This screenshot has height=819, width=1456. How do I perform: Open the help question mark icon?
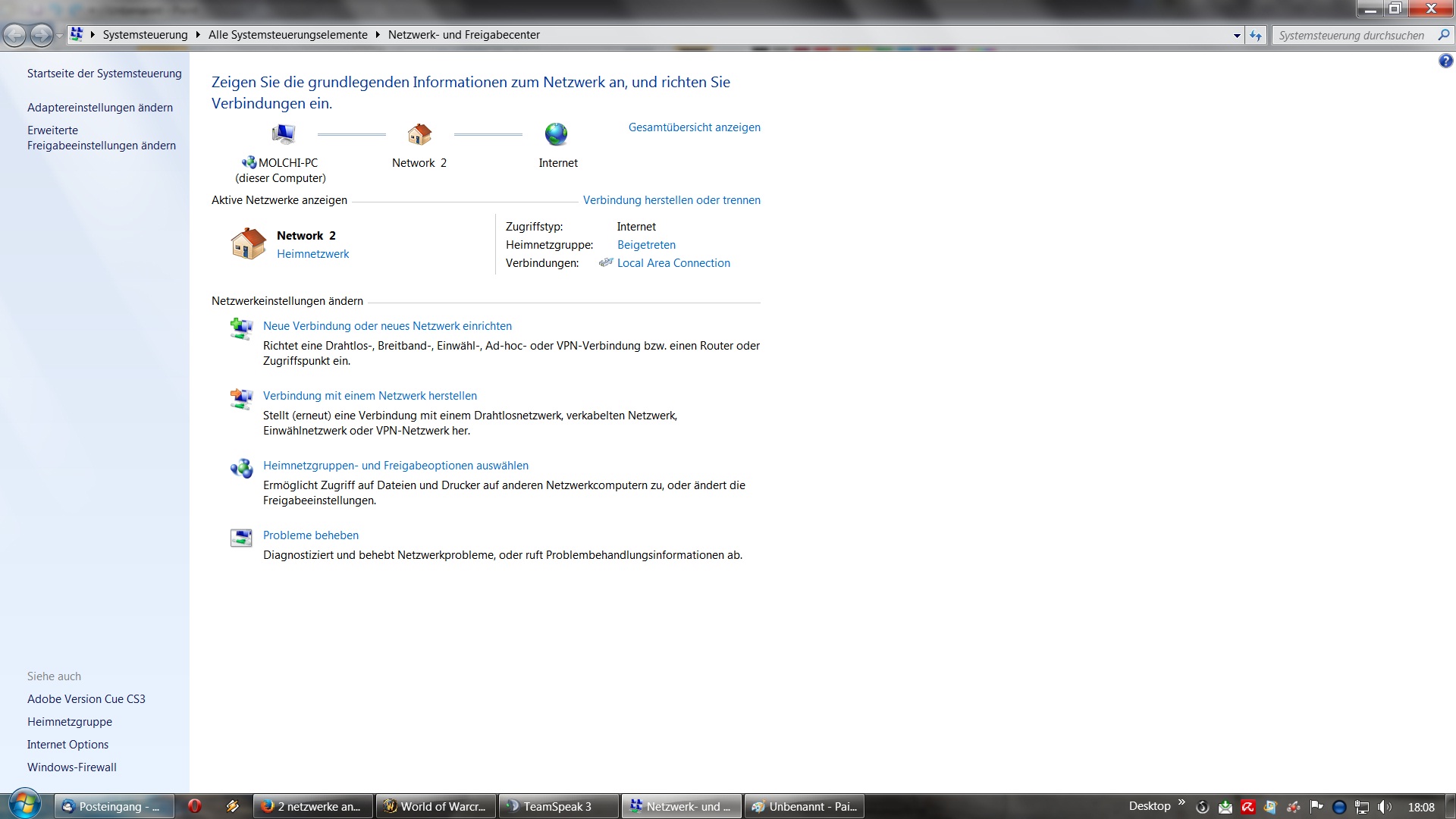[1445, 61]
